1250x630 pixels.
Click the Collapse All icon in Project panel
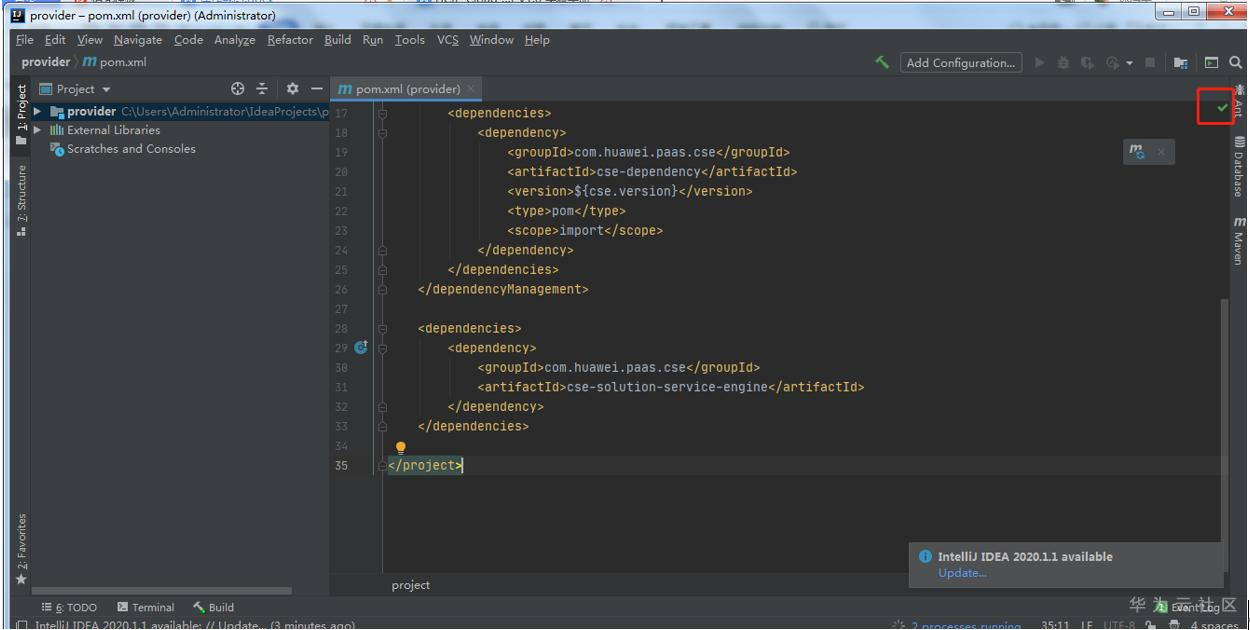[x=262, y=89]
